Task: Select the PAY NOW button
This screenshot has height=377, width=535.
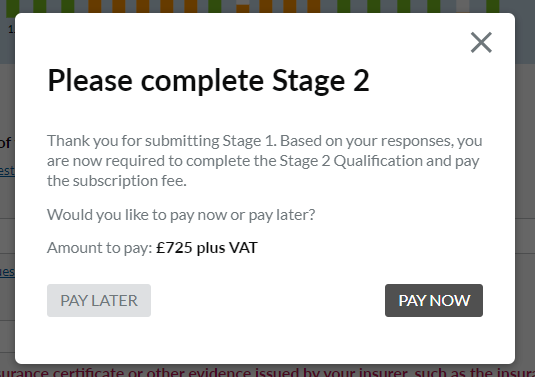Action: coord(434,300)
